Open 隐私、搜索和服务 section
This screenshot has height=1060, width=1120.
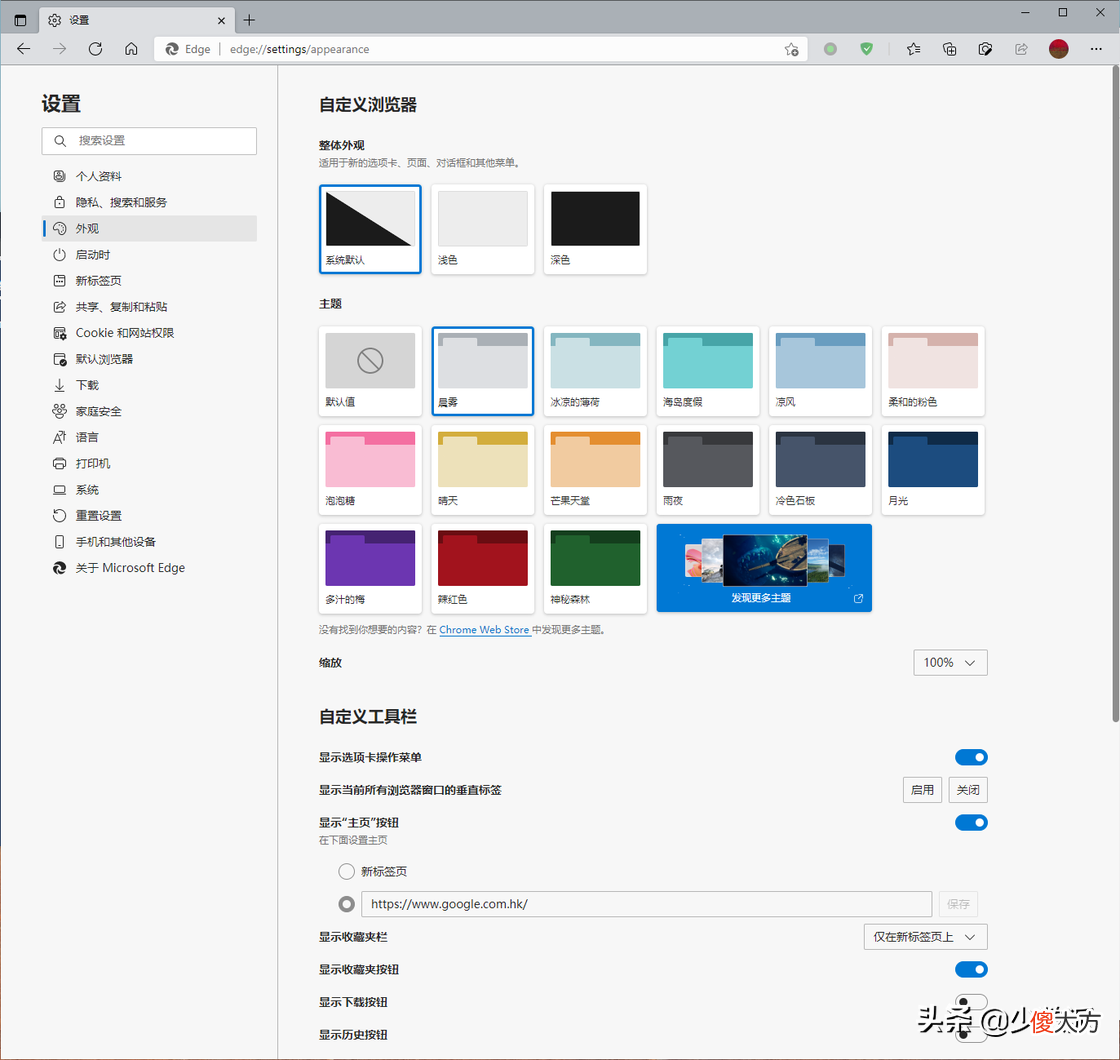[149, 202]
